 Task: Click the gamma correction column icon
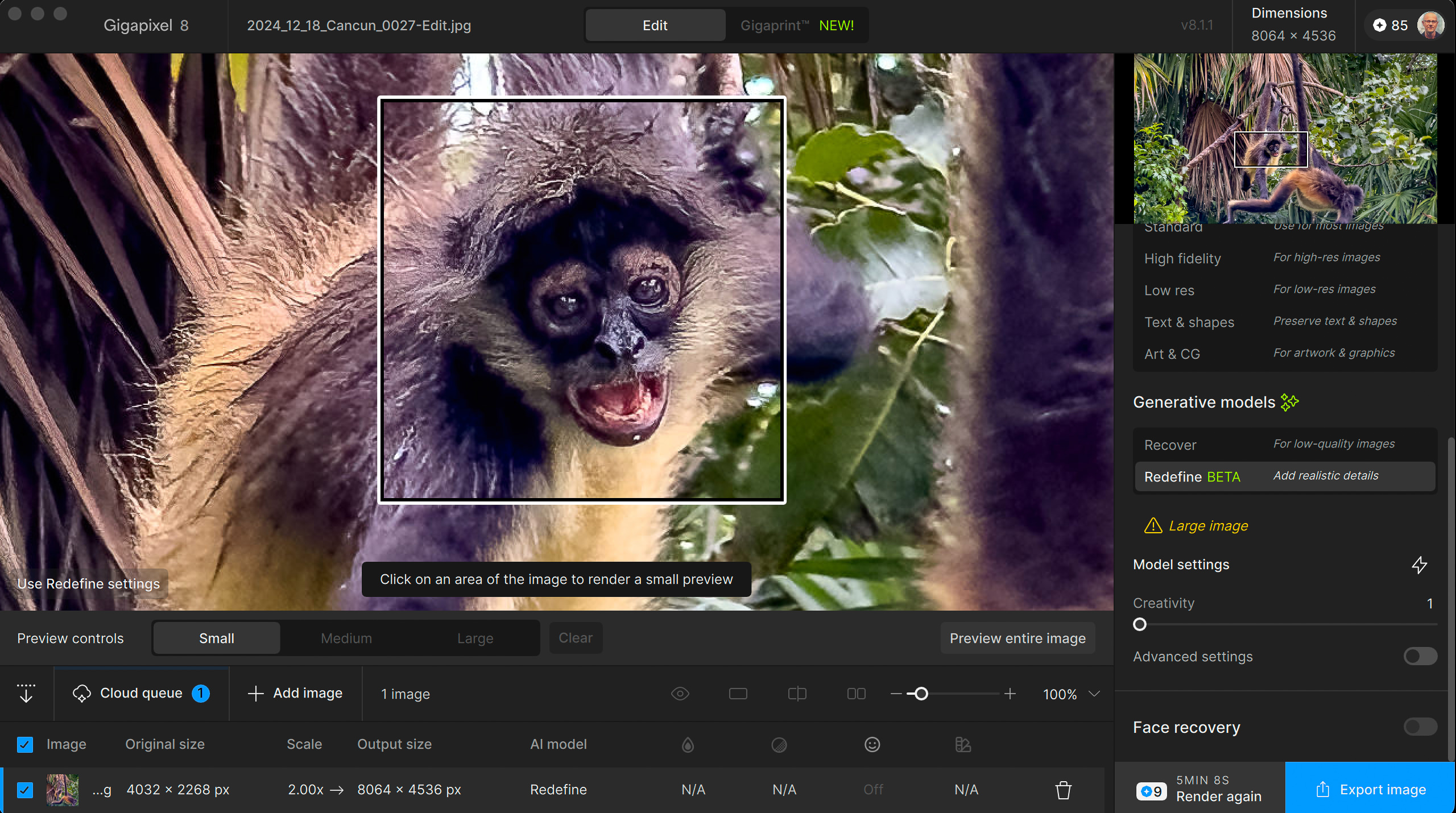tap(963, 744)
